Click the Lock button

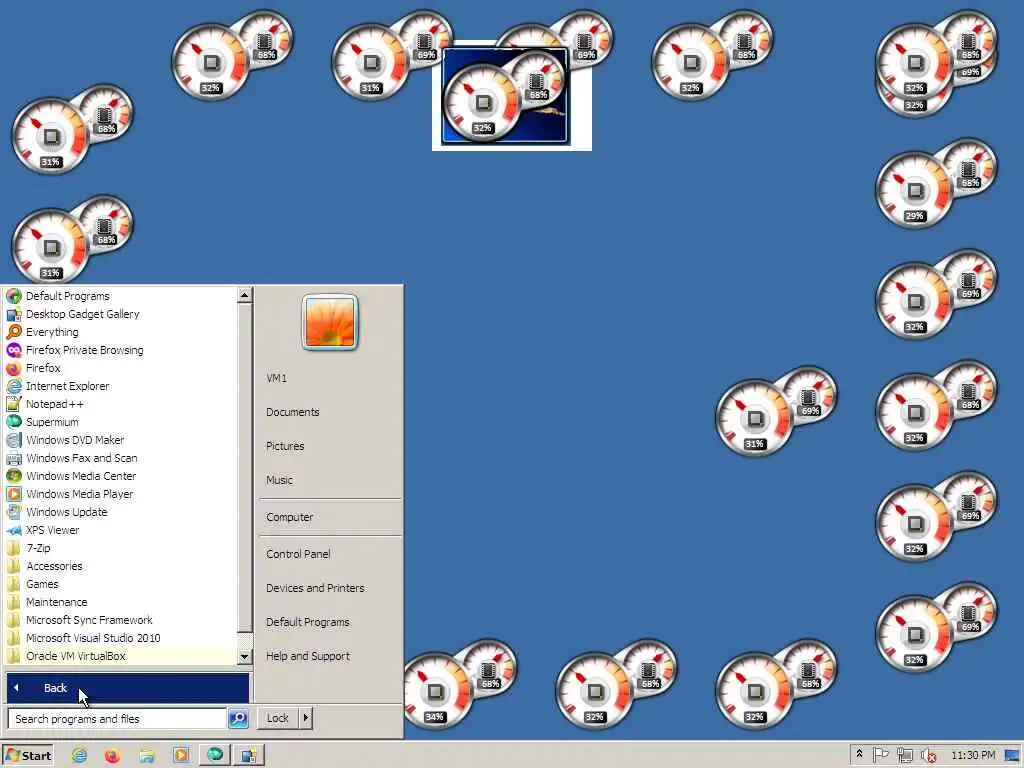click(278, 718)
